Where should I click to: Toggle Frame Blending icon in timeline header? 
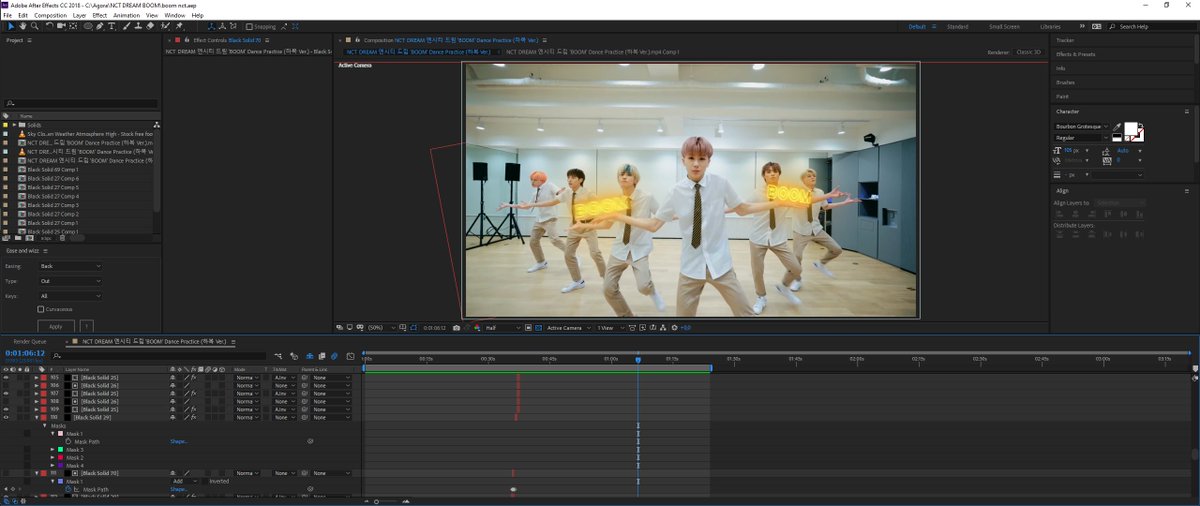pyautogui.click(x=322, y=356)
